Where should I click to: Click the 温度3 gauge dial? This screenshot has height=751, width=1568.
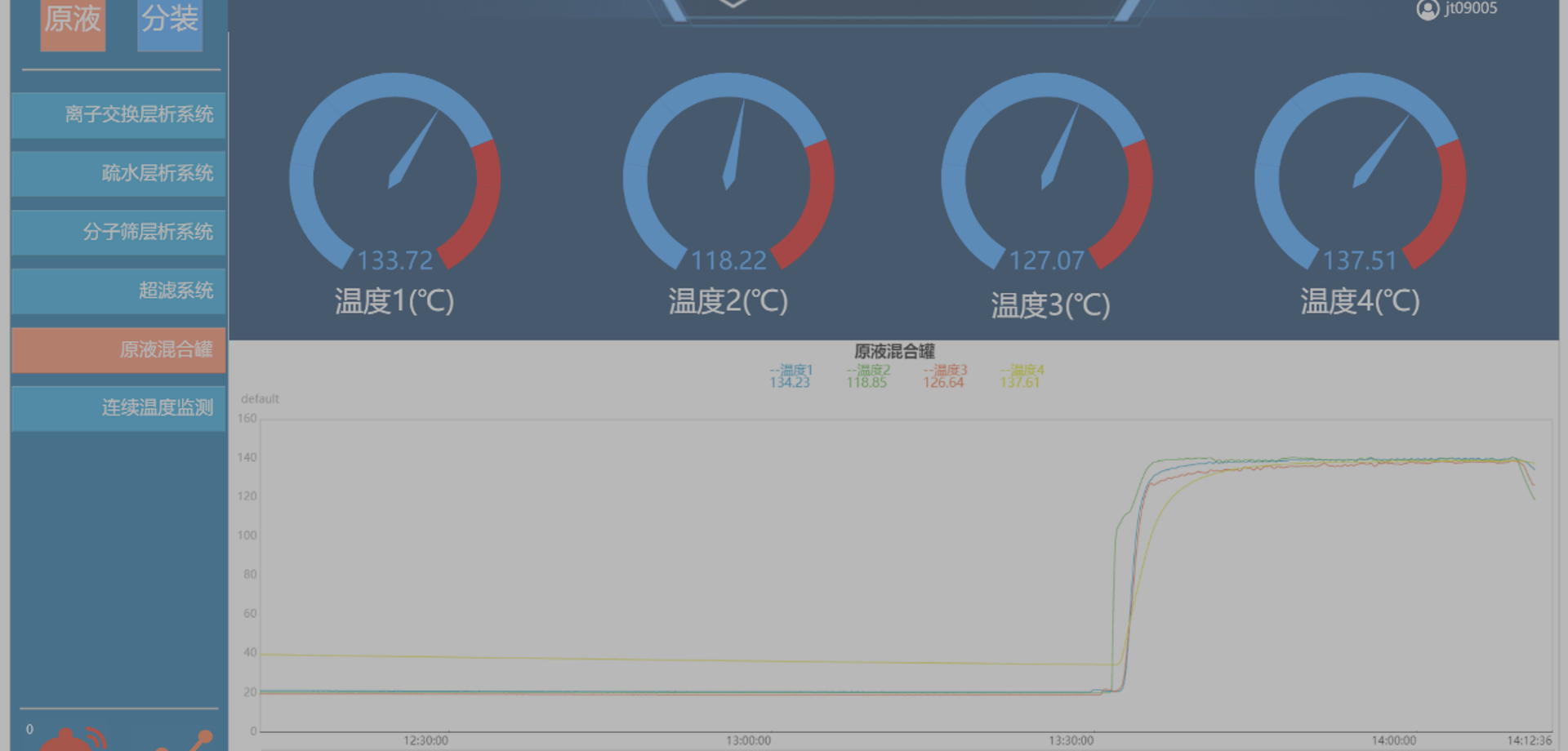[x=1047, y=173]
